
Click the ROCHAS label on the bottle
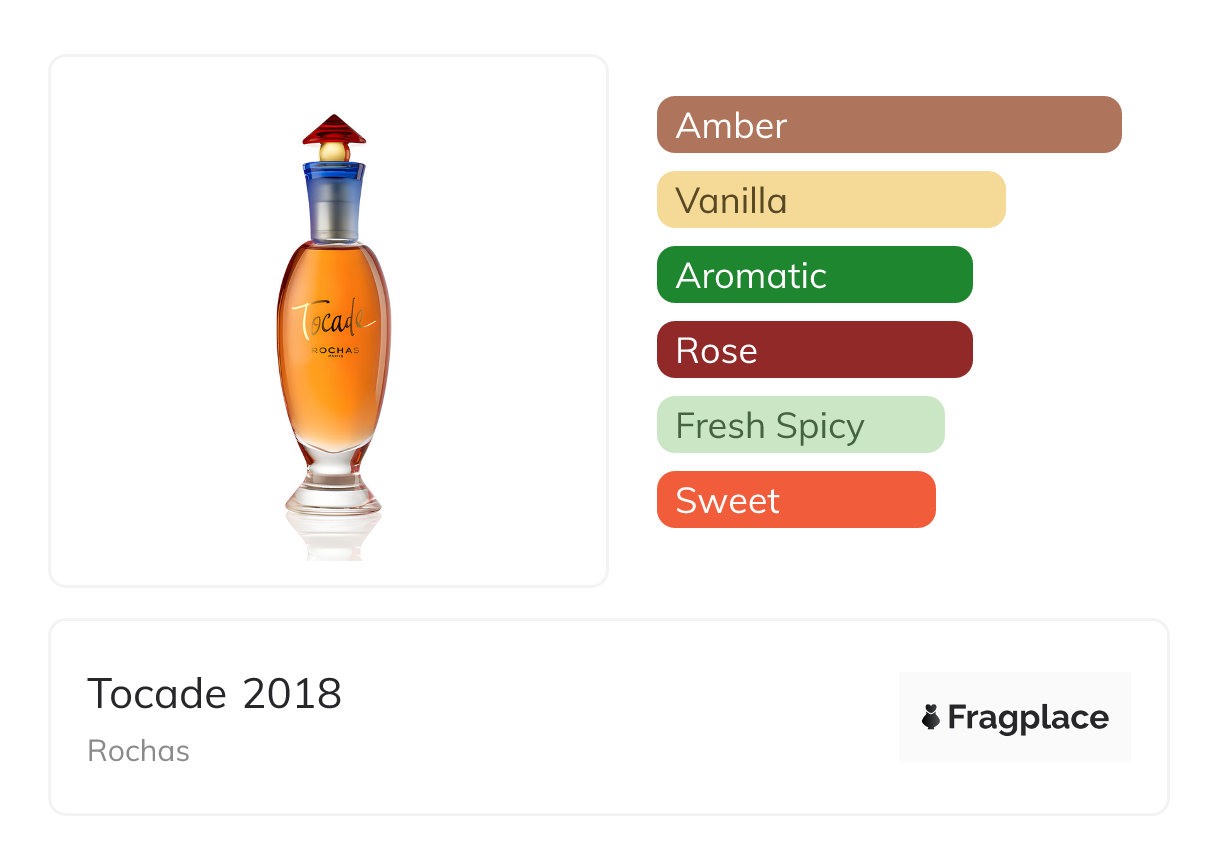click(x=334, y=352)
